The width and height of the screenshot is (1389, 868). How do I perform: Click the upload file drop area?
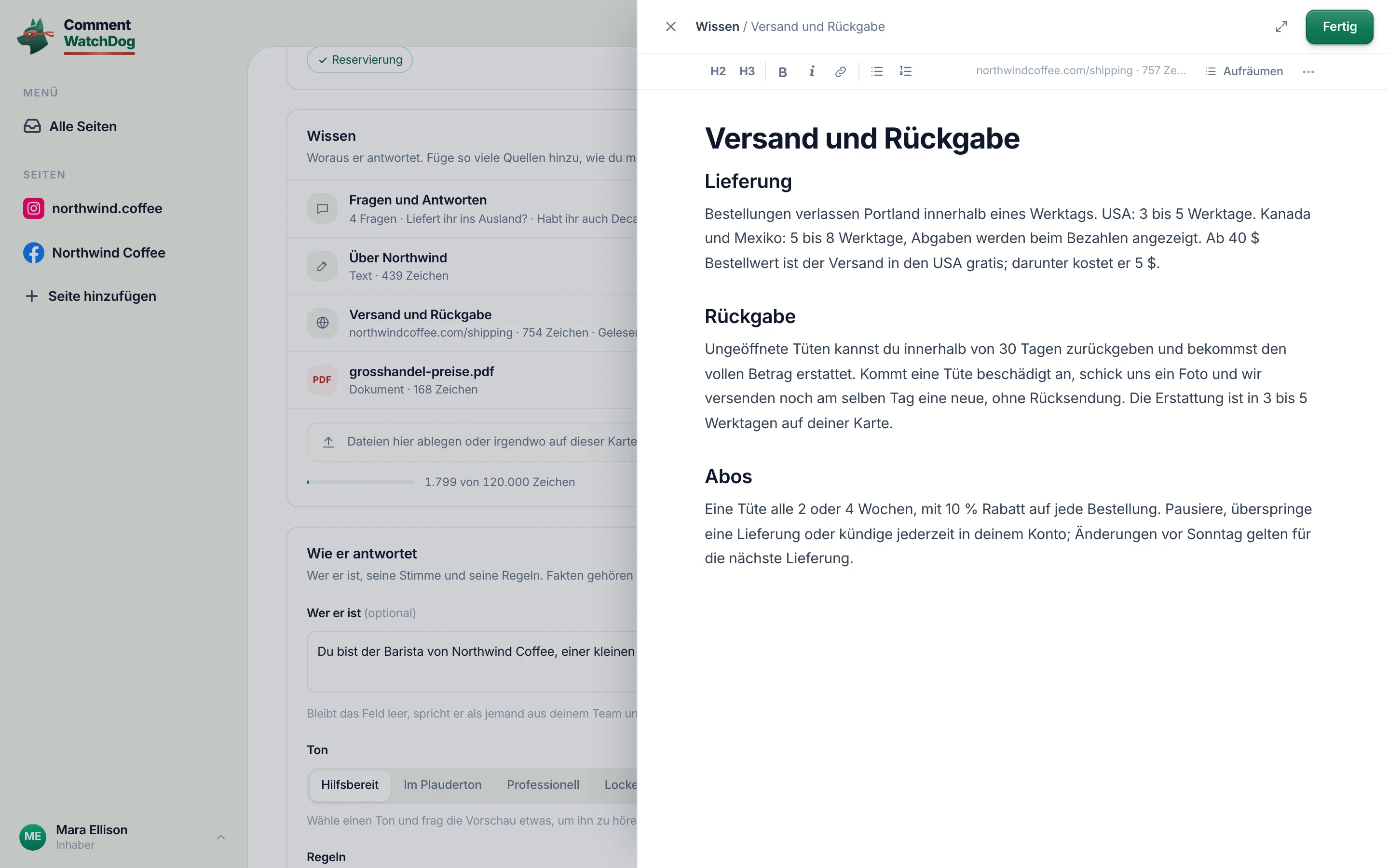[x=472, y=442]
